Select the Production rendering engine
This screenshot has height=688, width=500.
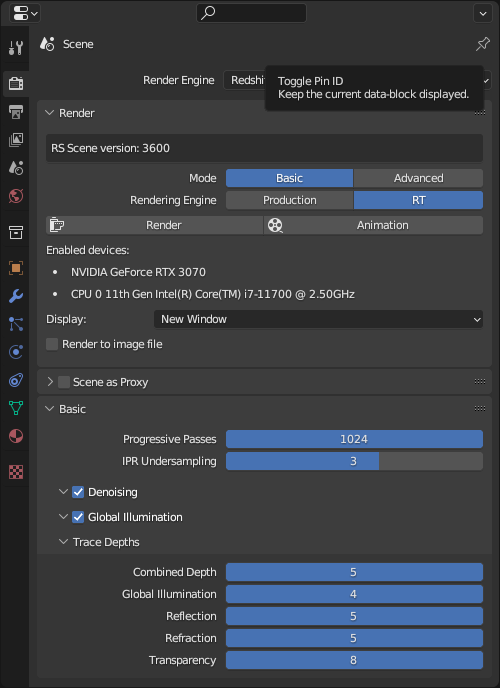[289, 200]
